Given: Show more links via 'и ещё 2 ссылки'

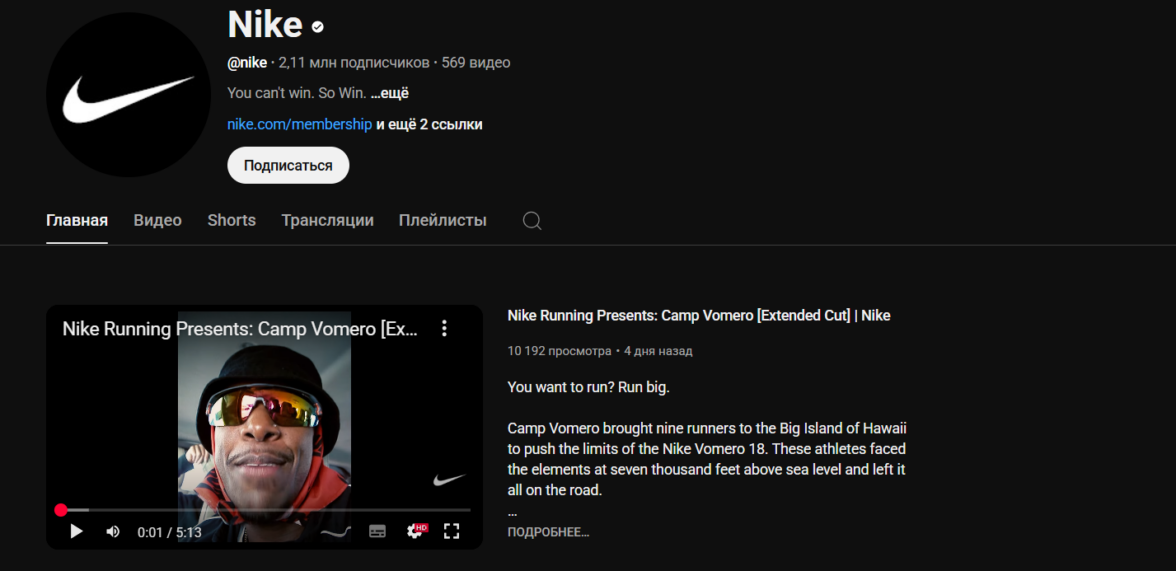Looking at the screenshot, I should tap(430, 125).
